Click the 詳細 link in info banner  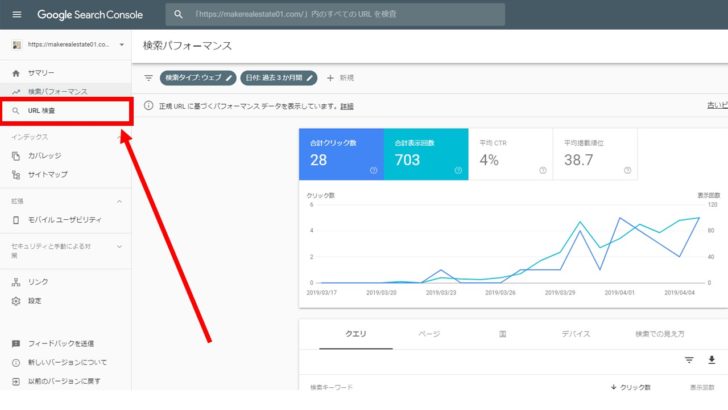click(347, 106)
